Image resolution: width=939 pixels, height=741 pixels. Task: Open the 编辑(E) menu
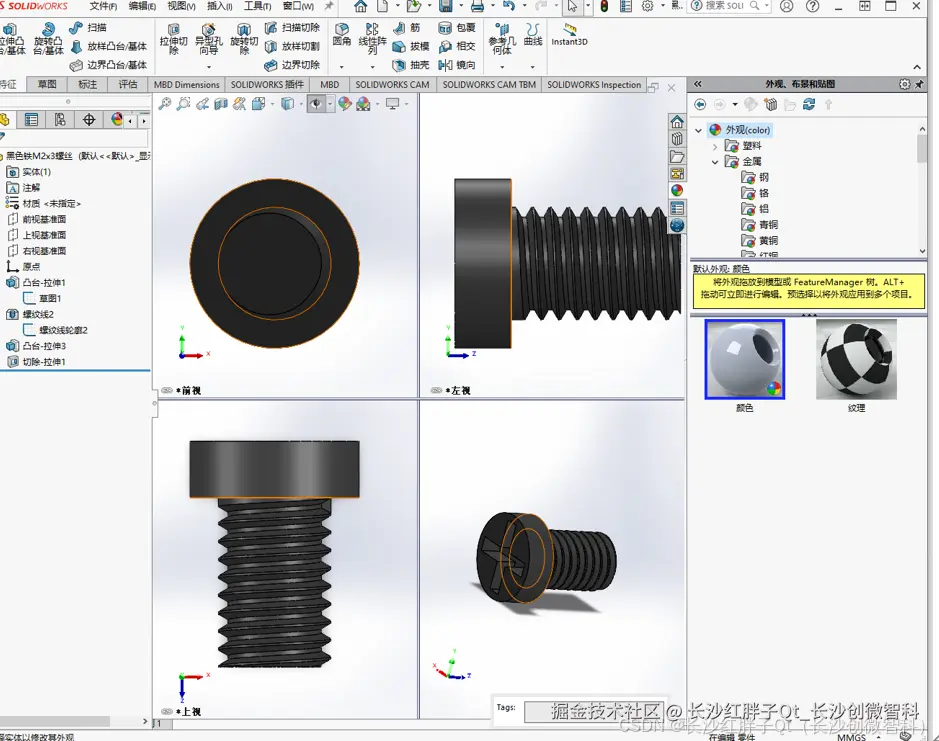tap(143, 6)
